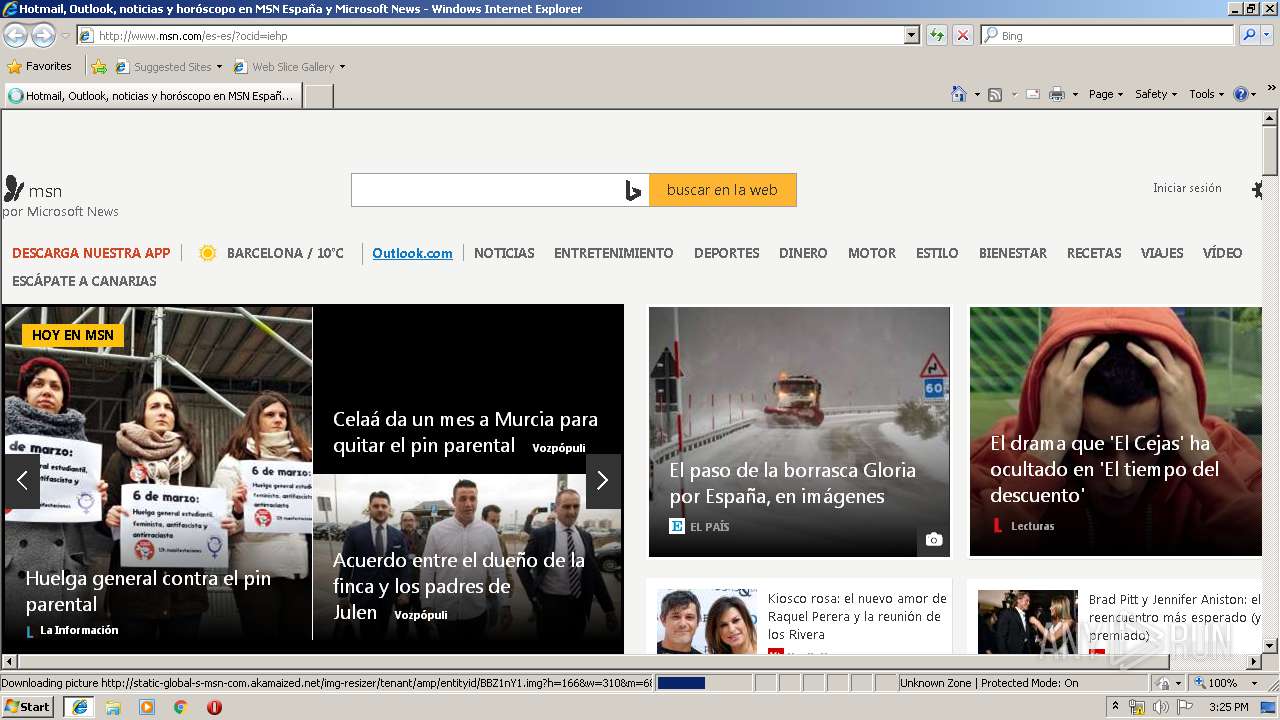Open the 'El Cejas' drama article image
Screen dimensions: 1280x720
click(1115, 431)
